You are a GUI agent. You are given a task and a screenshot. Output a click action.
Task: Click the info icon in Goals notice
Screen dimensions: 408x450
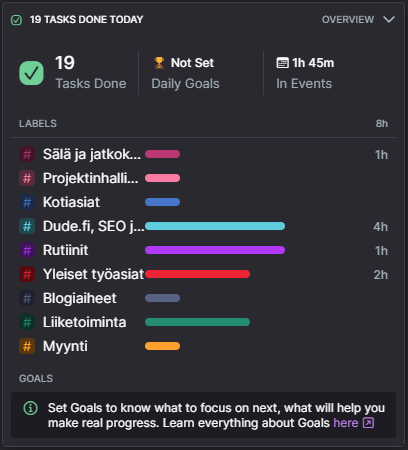[x=31, y=408]
